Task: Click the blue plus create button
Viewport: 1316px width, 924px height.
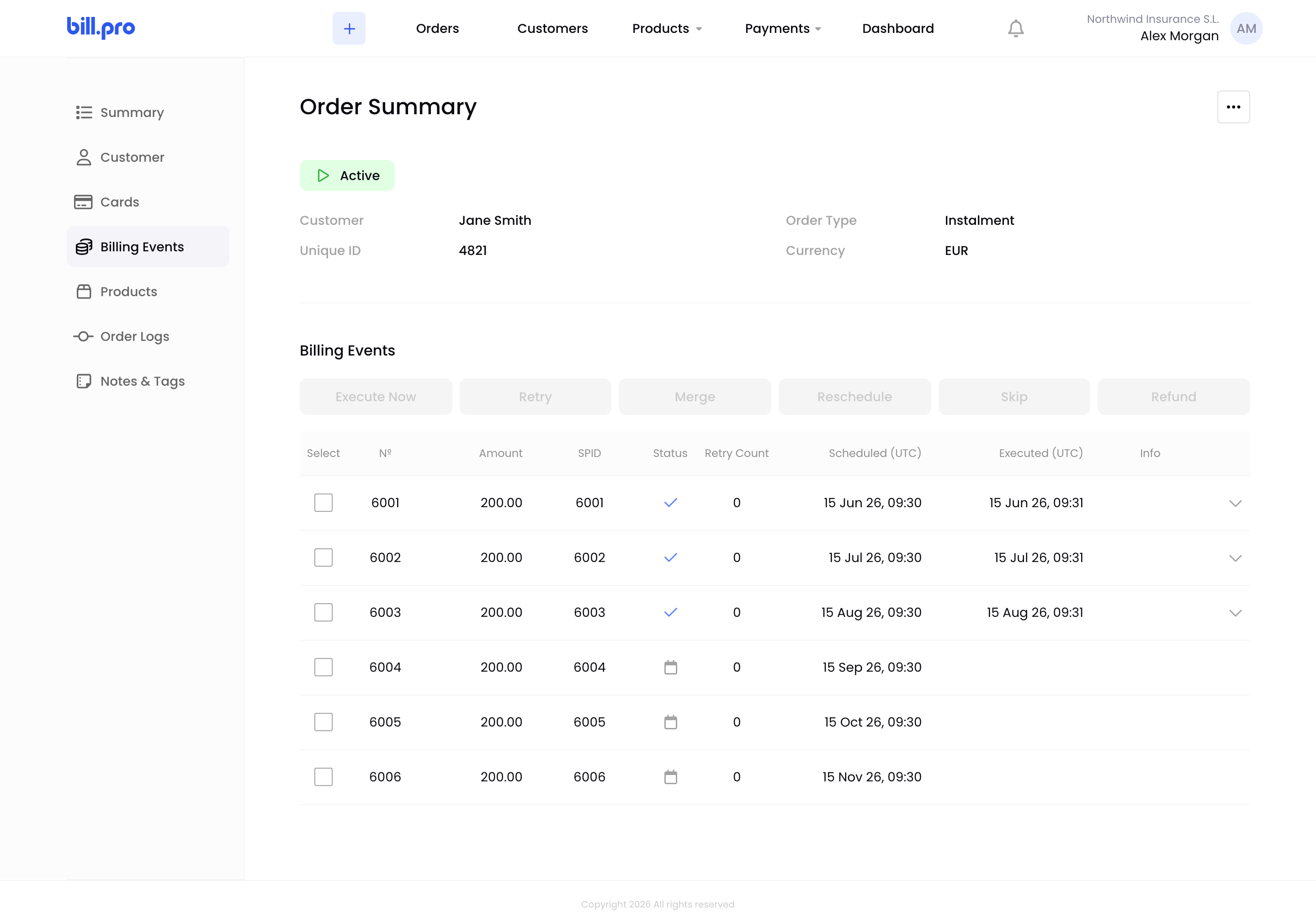Action: click(x=349, y=29)
